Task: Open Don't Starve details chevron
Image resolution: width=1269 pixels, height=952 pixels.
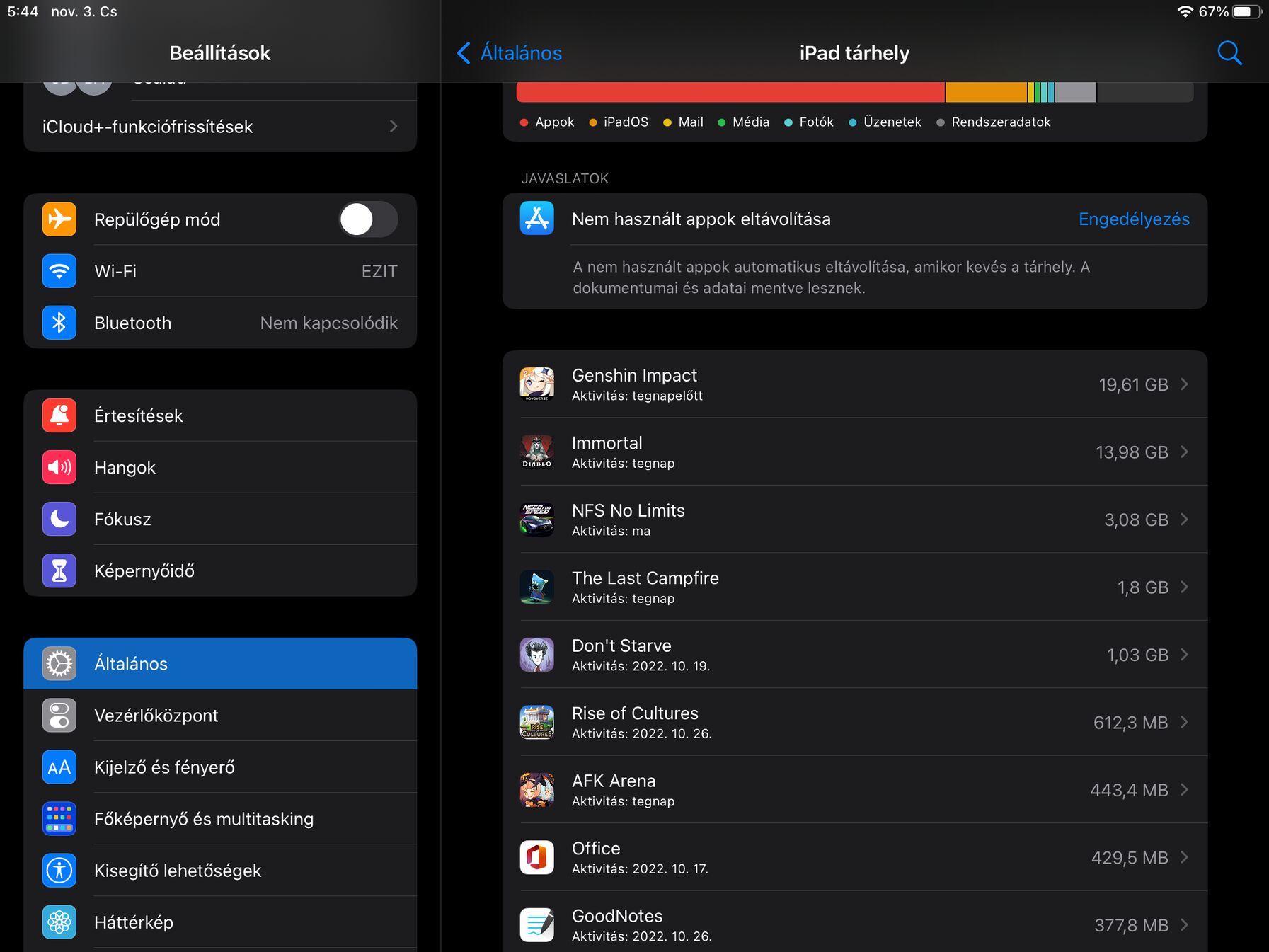Action: pyautogui.click(x=1184, y=655)
